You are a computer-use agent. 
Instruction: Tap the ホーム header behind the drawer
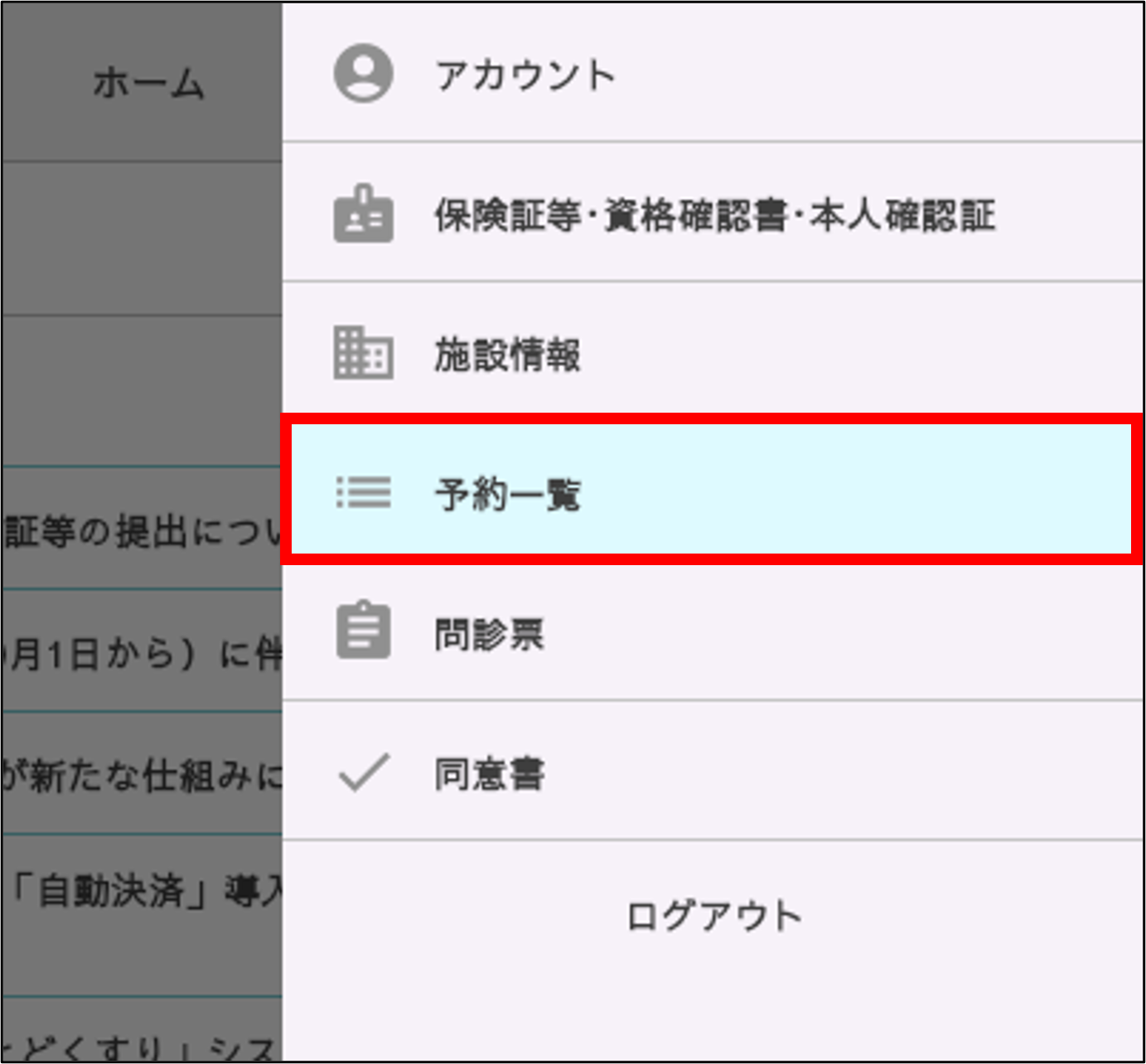click(147, 84)
